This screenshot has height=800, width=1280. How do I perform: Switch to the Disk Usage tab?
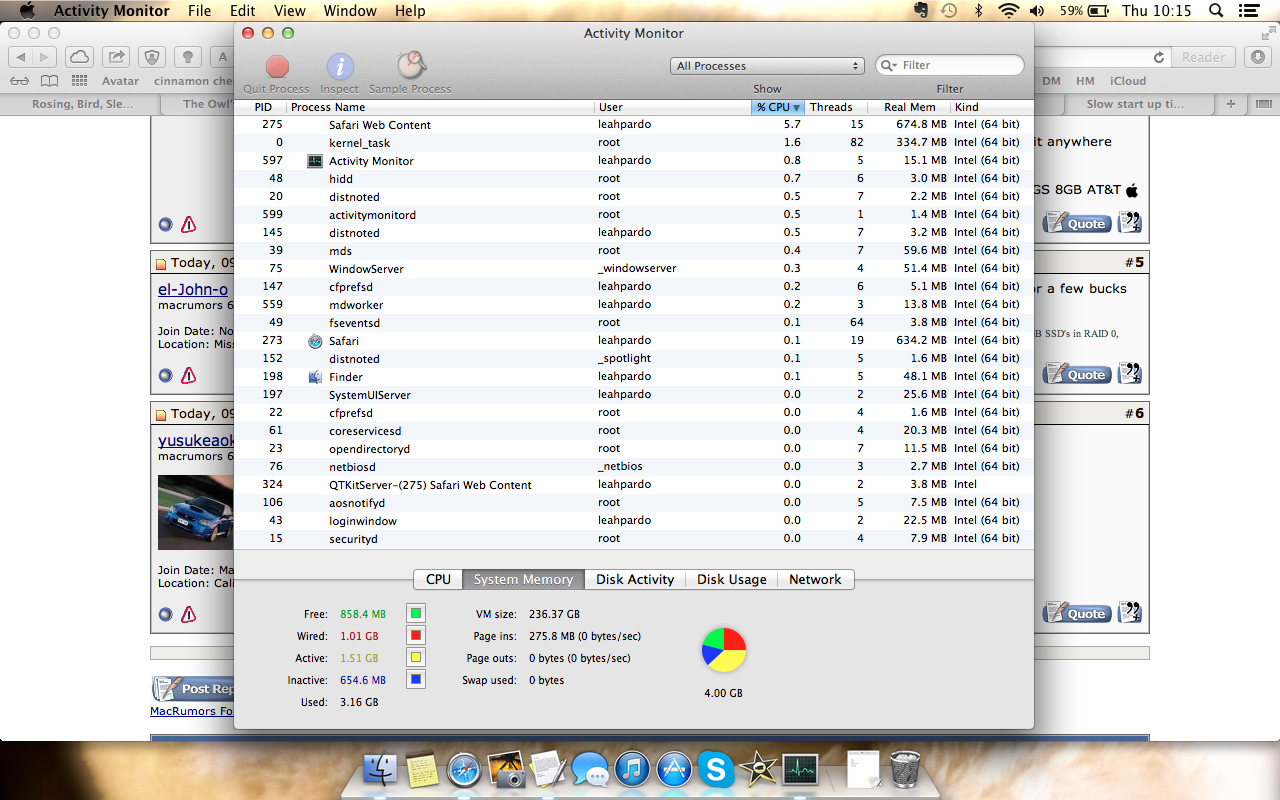[732, 579]
